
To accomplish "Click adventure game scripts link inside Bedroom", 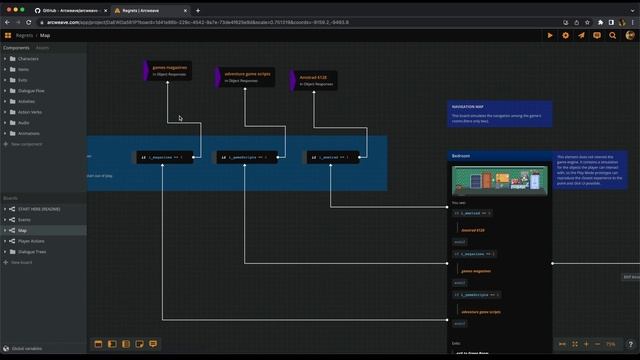I will (x=481, y=312).
